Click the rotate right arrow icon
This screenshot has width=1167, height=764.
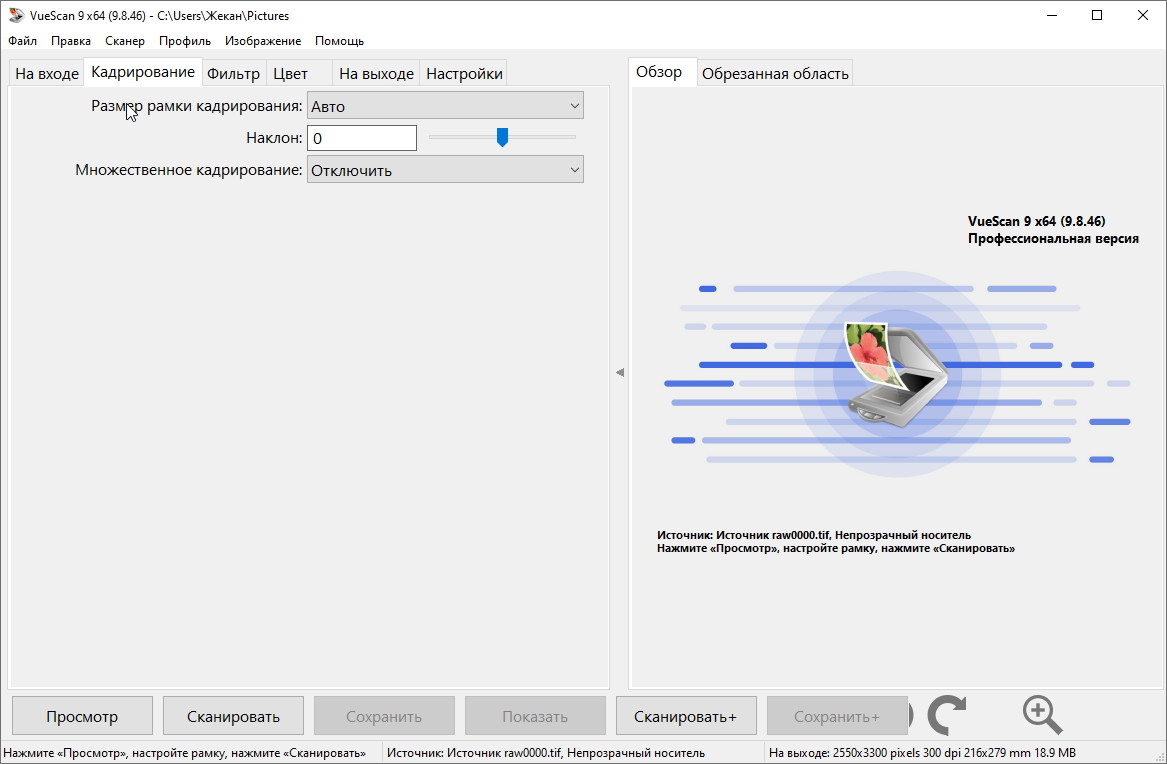(x=947, y=715)
